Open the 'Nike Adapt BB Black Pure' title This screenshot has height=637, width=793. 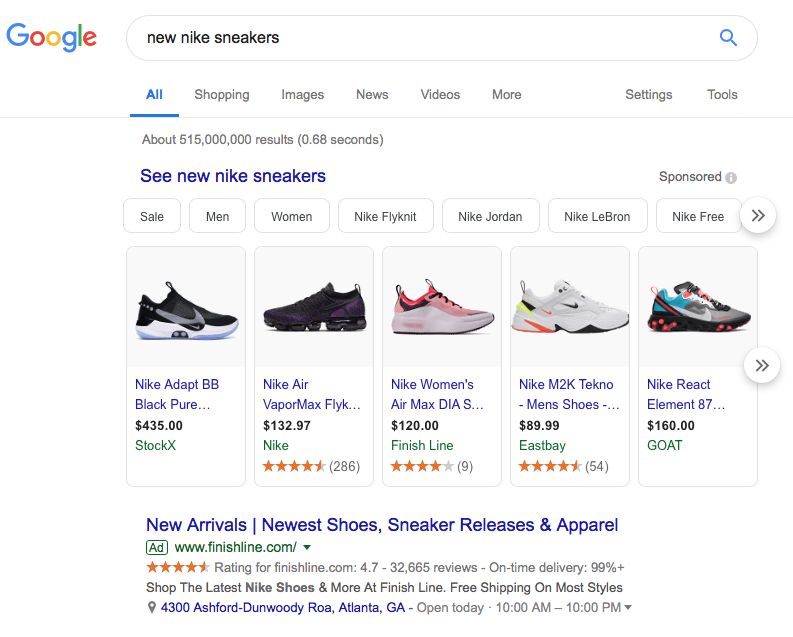click(x=177, y=394)
